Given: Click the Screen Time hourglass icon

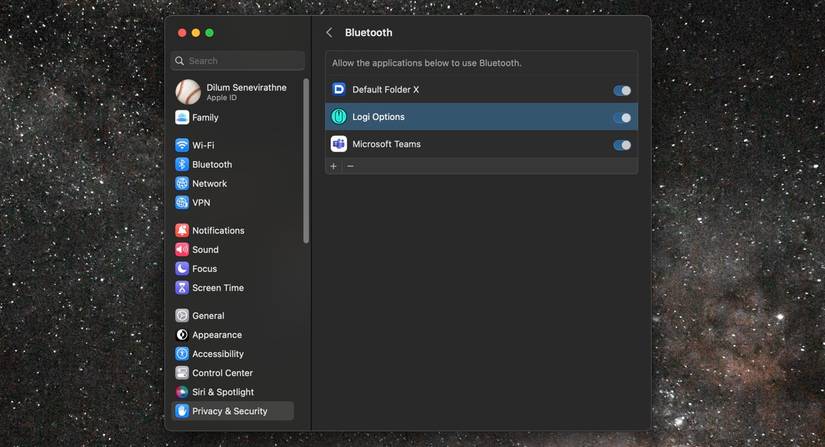Looking at the screenshot, I should [182, 288].
